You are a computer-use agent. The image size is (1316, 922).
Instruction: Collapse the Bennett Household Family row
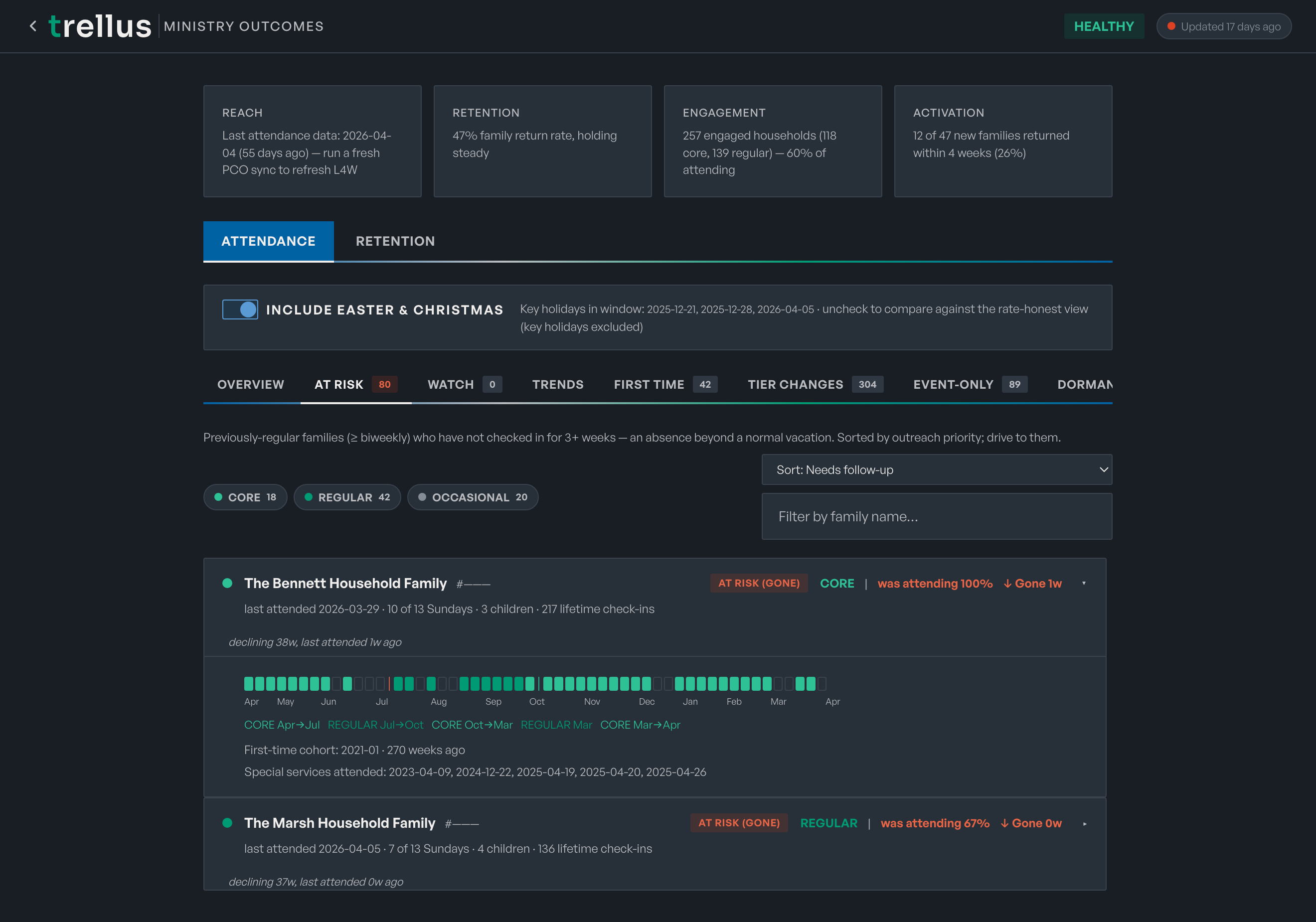[x=1084, y=583]
